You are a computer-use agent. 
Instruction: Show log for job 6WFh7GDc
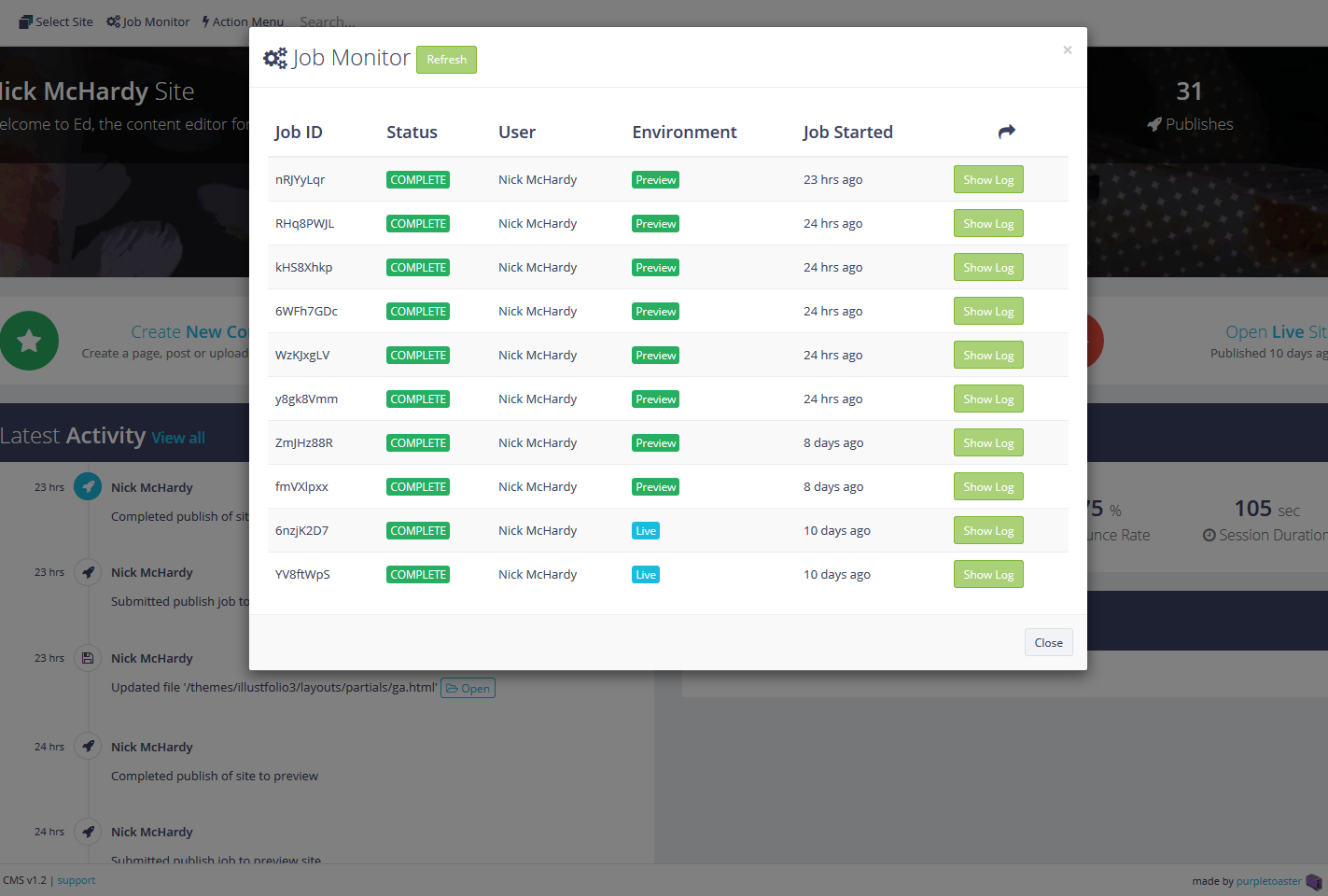988,312
